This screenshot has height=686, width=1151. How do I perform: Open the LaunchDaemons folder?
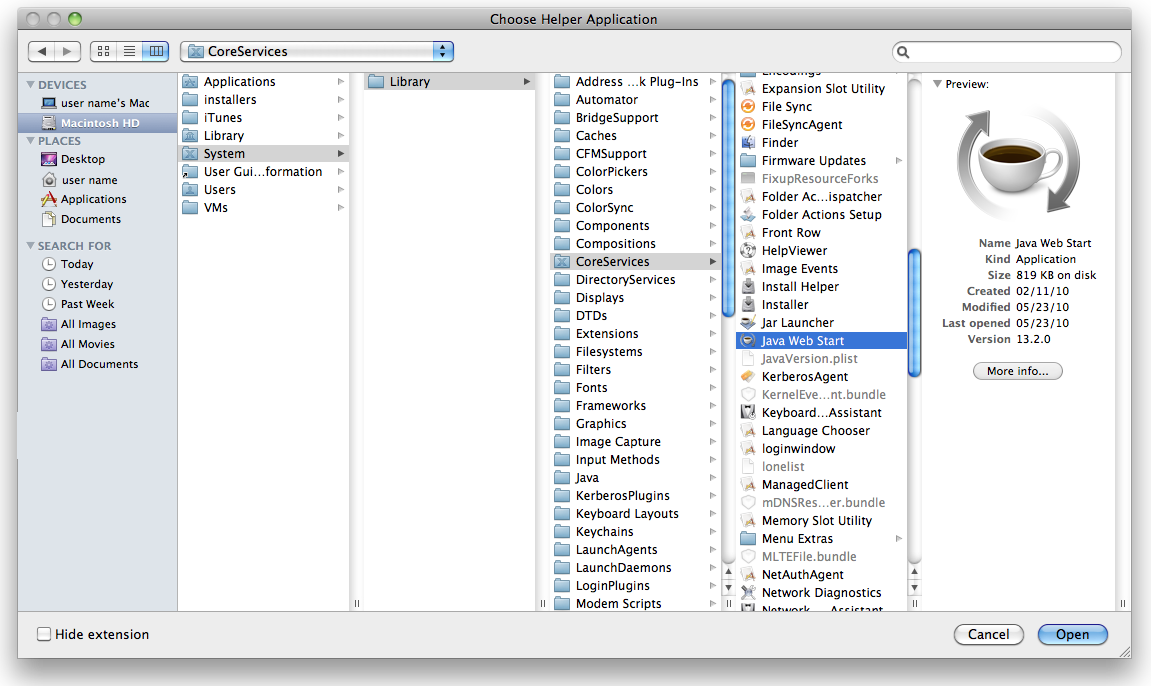click(634, 568)
